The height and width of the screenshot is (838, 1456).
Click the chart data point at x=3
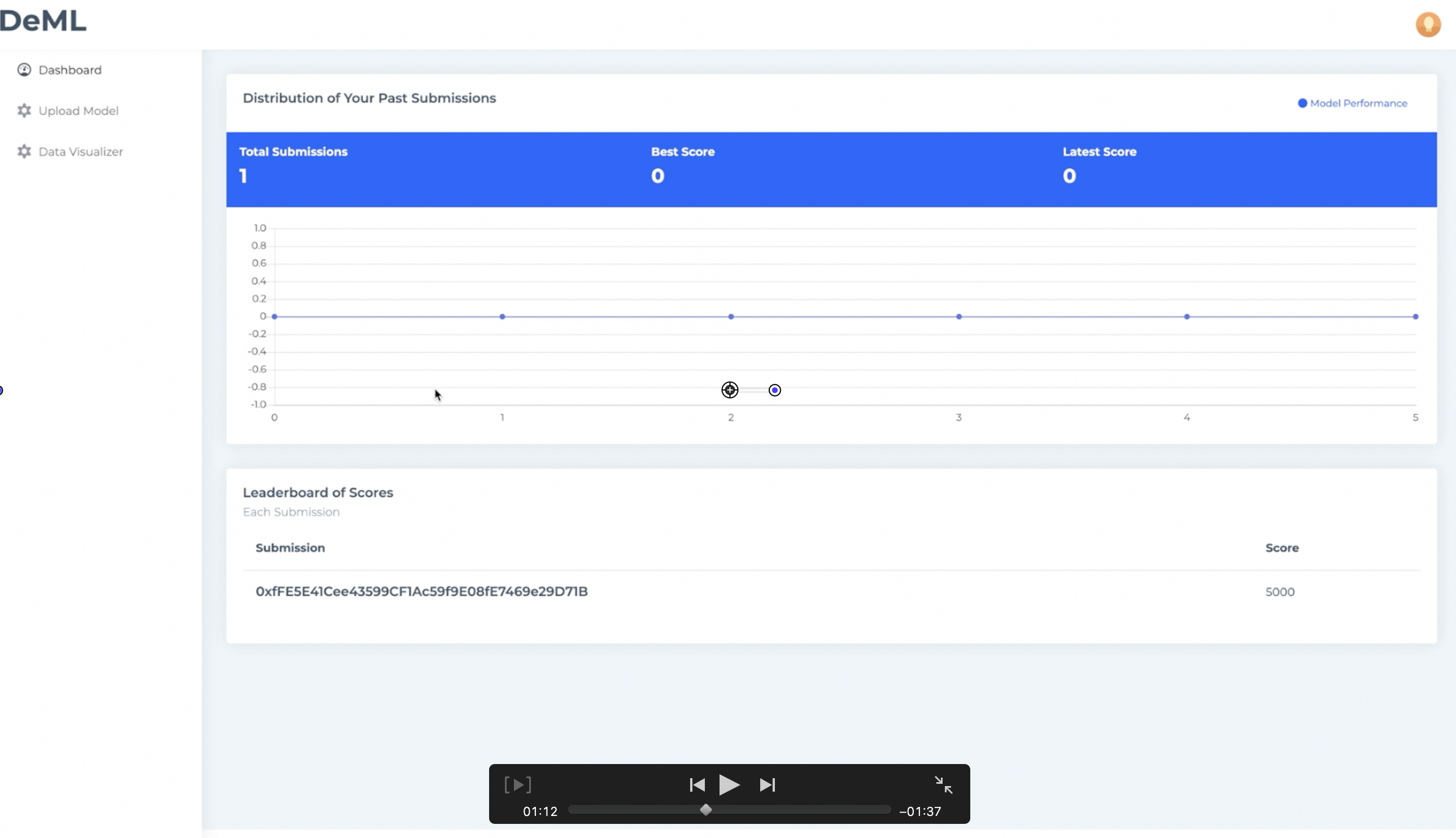[959, 317]
